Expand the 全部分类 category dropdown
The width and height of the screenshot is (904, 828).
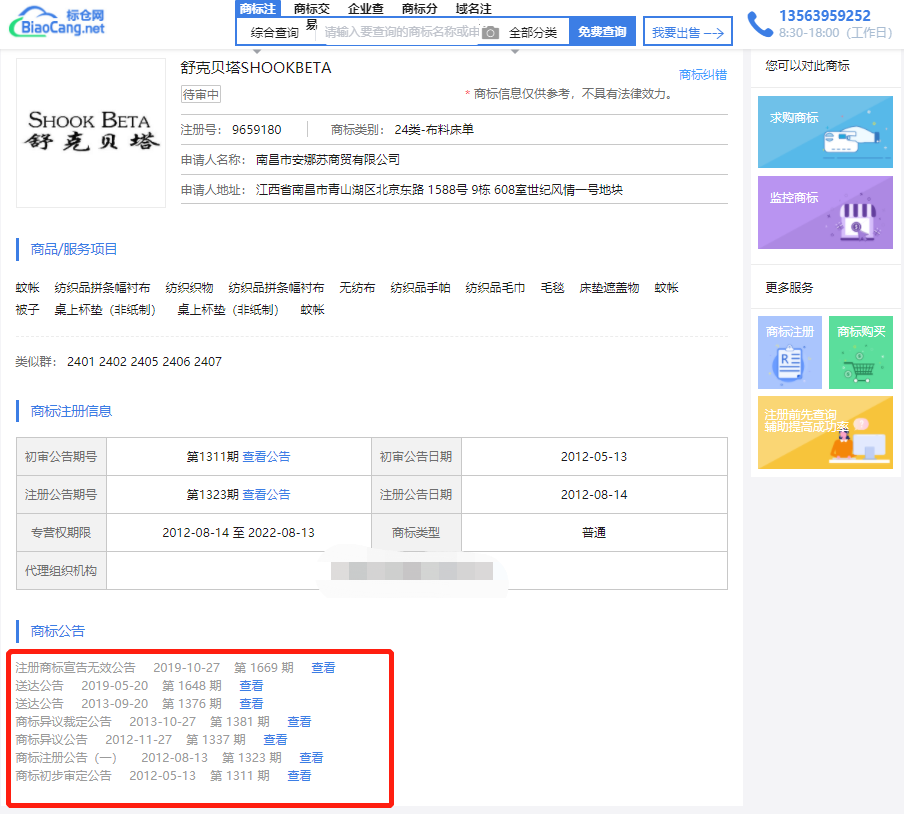[x=533, y=33]
